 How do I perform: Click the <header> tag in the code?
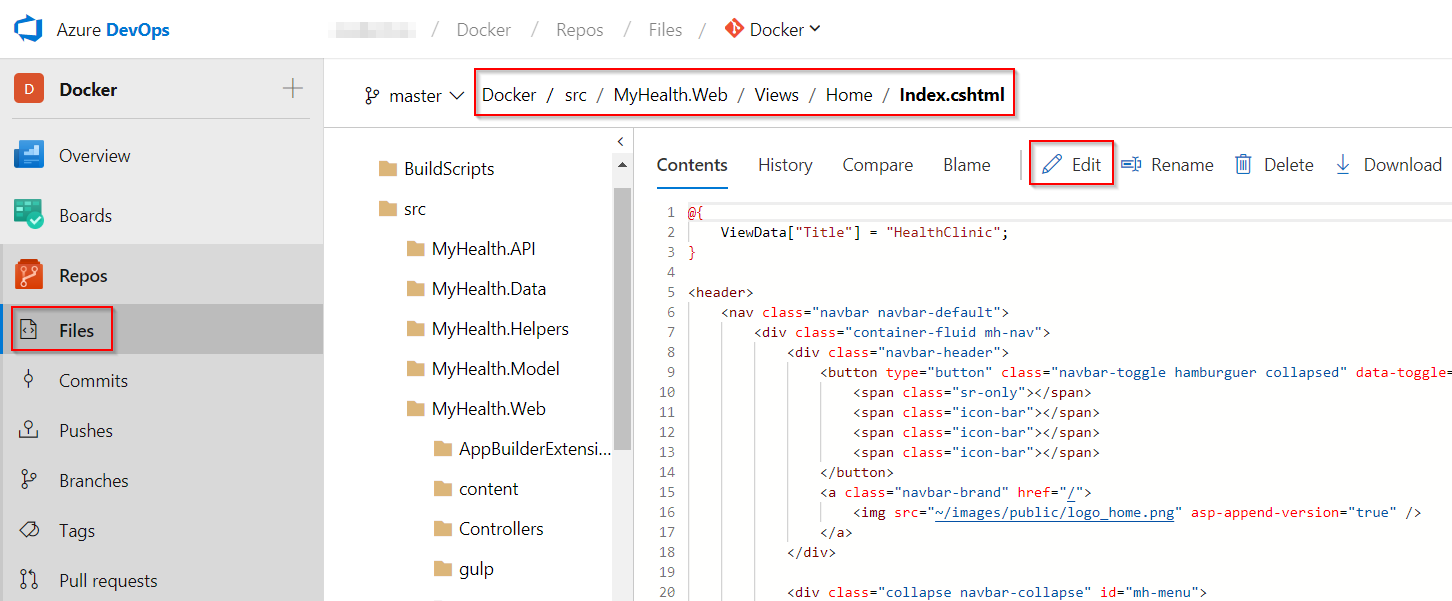[720, 292]
